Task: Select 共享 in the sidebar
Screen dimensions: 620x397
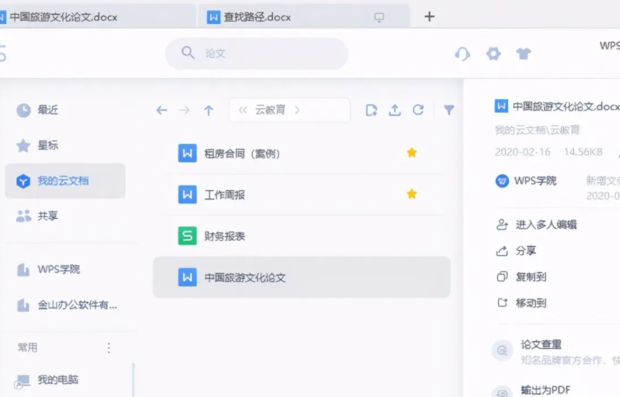Action: pos(65,216)
